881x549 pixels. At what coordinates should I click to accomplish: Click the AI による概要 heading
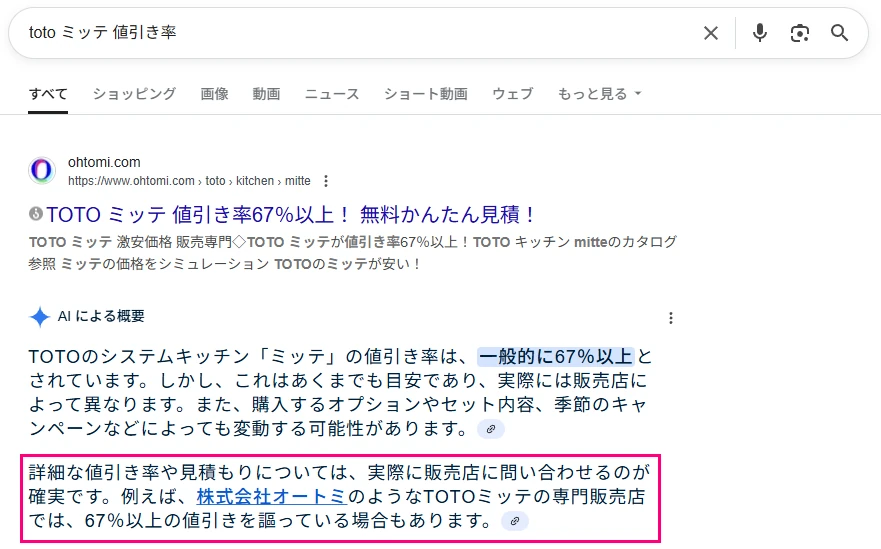tap(101, 316)
